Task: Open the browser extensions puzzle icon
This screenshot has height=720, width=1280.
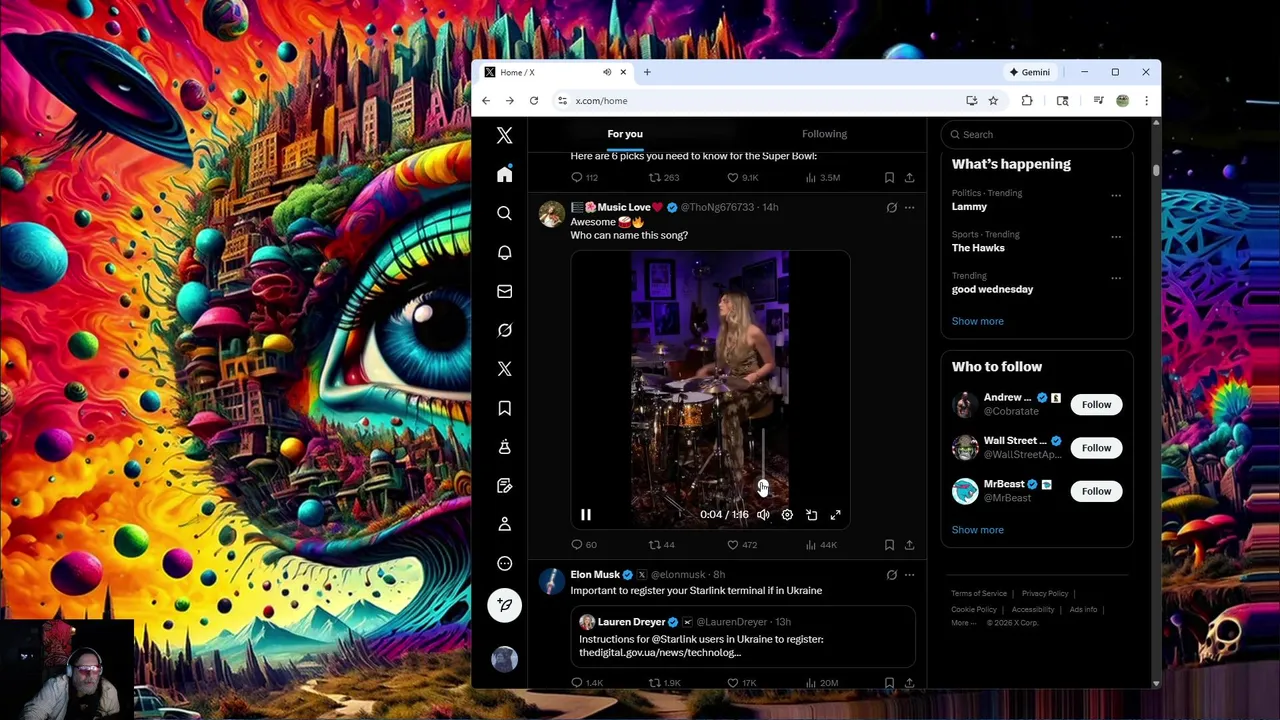Action: click(1027, 100)
